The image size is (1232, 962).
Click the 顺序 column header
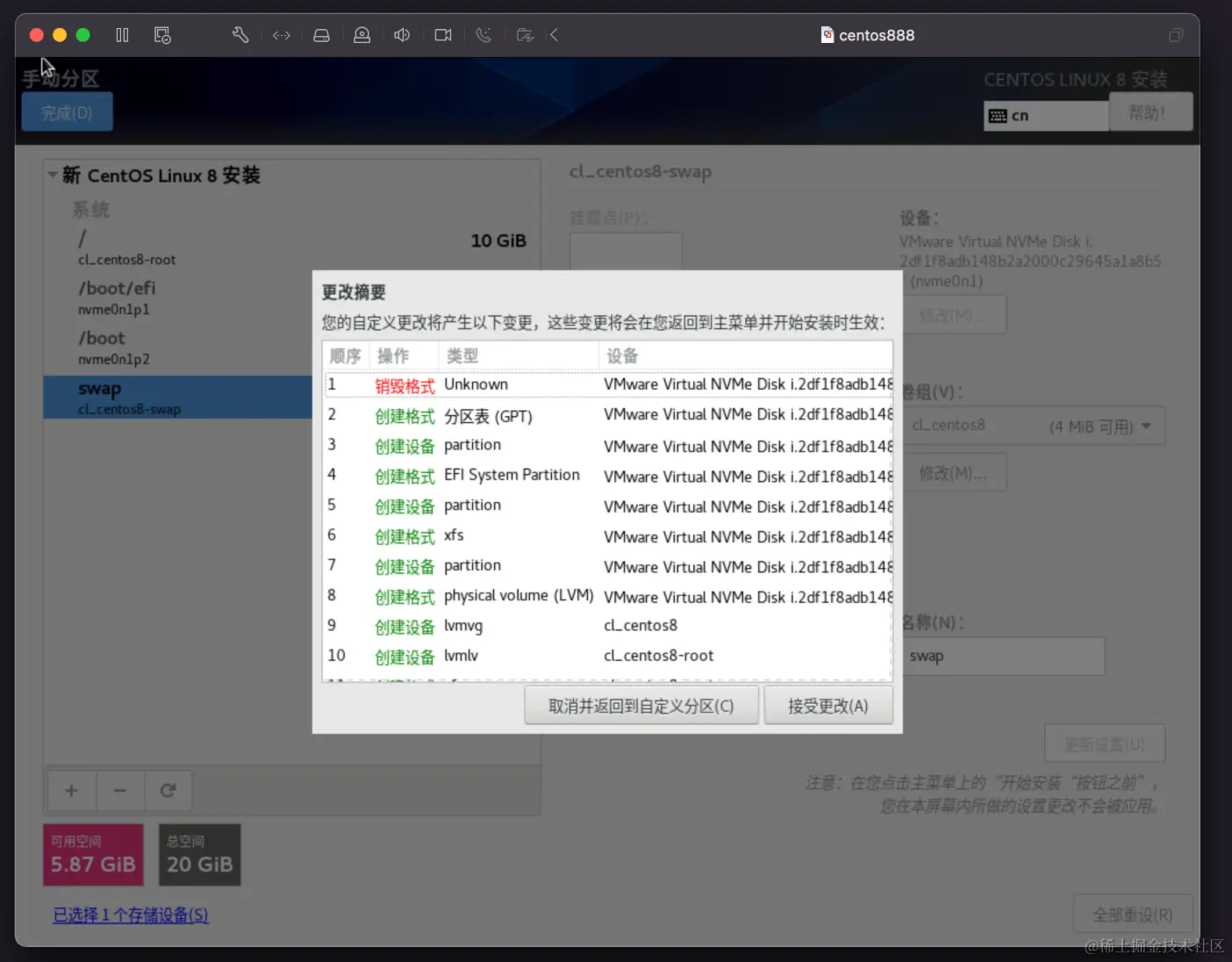point(346,355)
